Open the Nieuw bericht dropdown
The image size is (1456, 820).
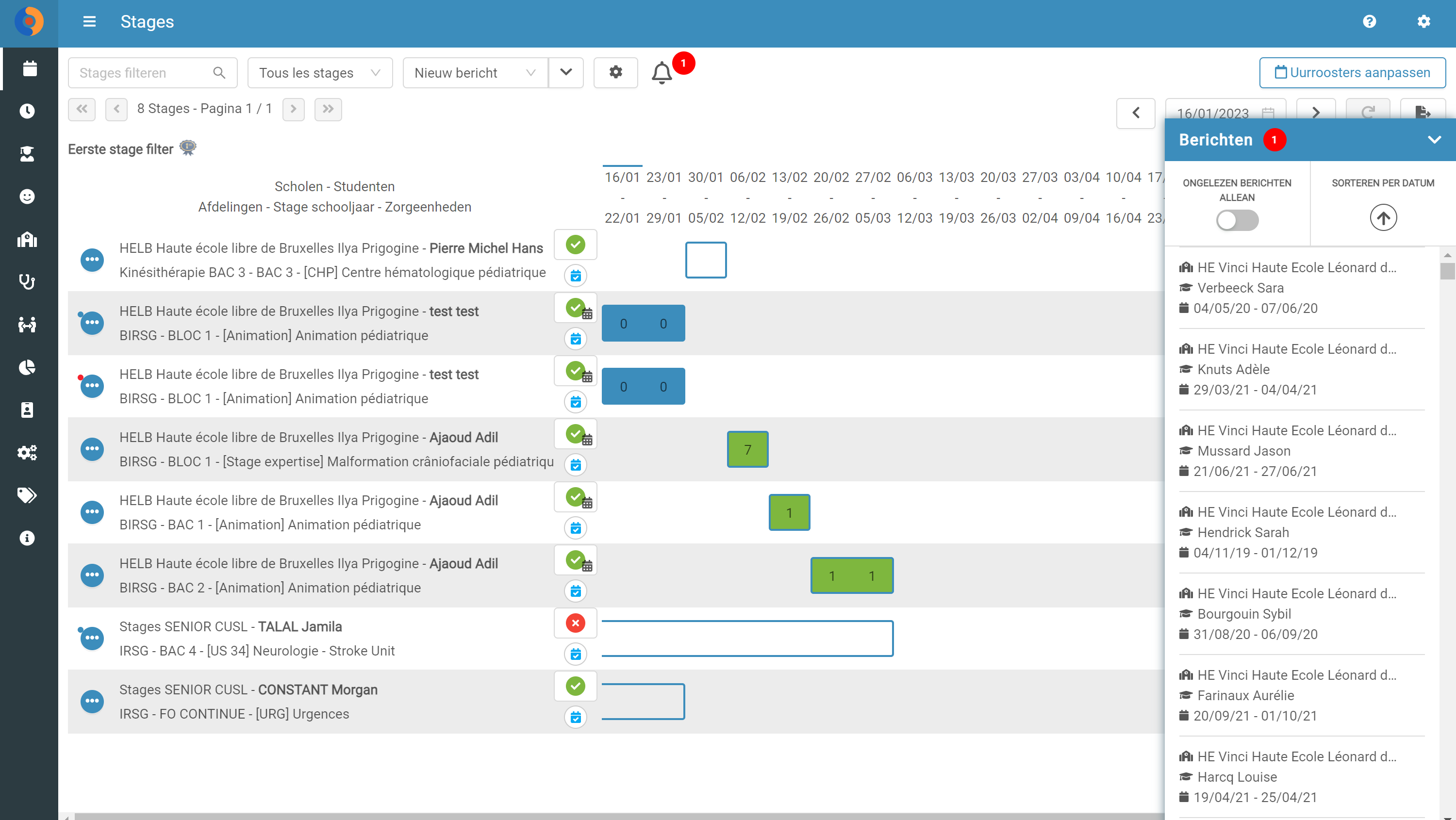point(475,73)
